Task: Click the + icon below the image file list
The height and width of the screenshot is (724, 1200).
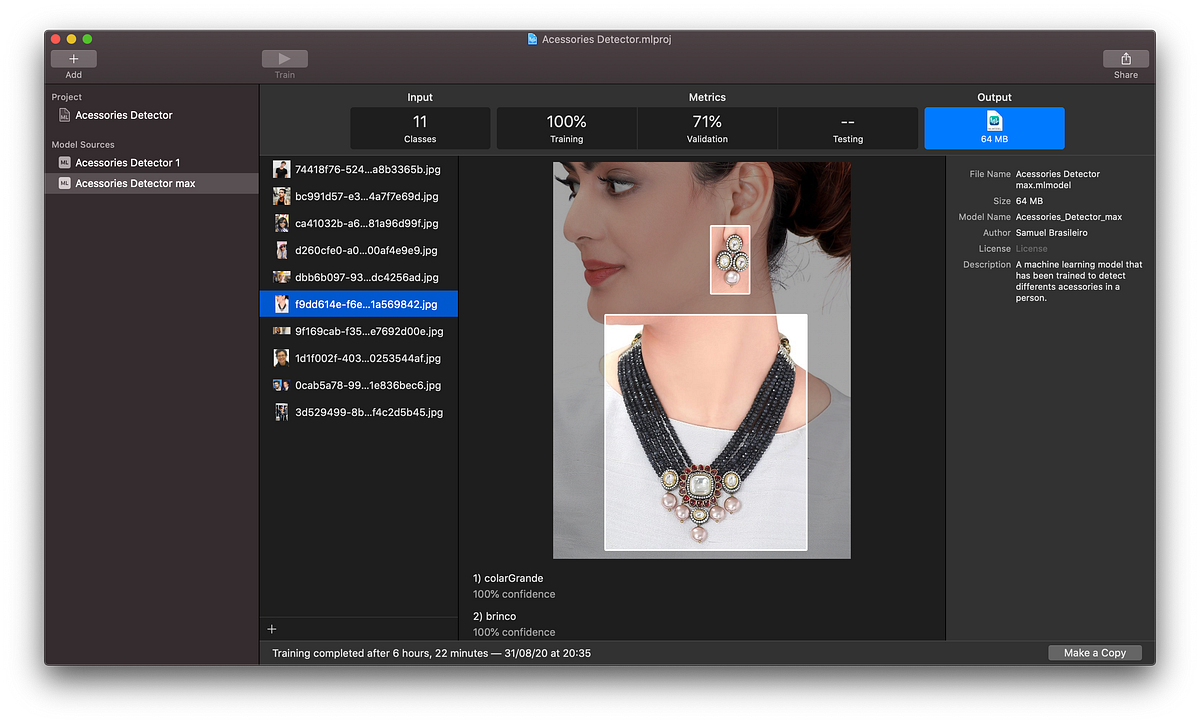Action: (271, 628)
